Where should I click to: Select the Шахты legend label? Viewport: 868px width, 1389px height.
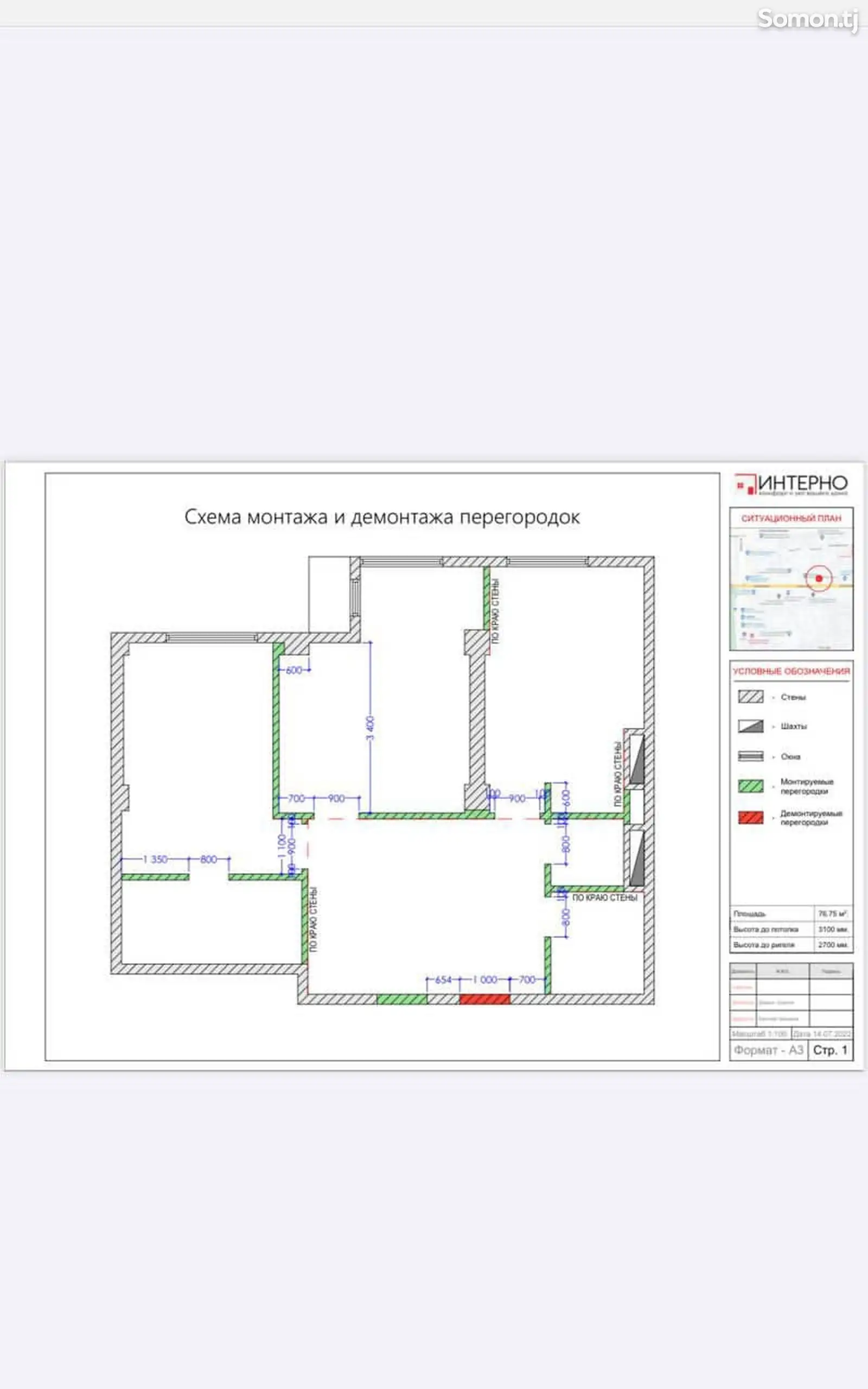pos(793,726)
